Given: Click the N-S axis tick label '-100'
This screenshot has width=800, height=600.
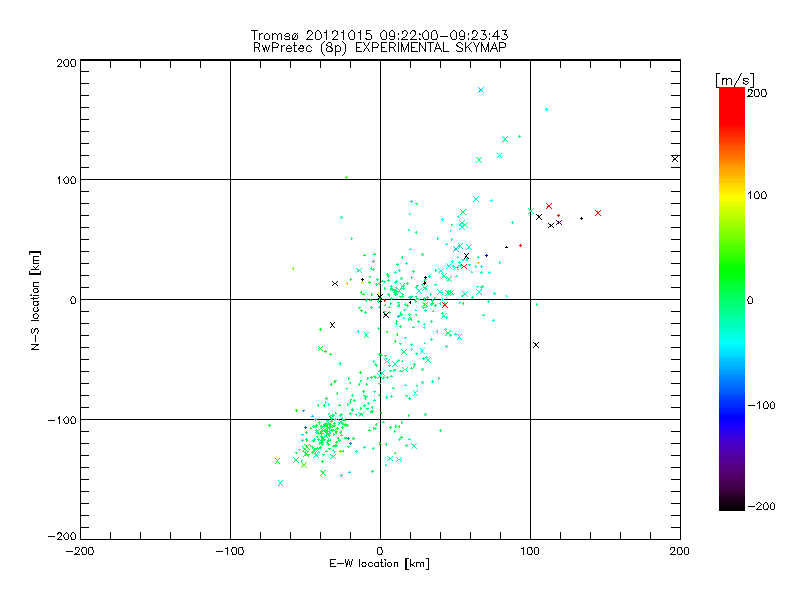Looking at the screenshot, I should coord(62,420).
